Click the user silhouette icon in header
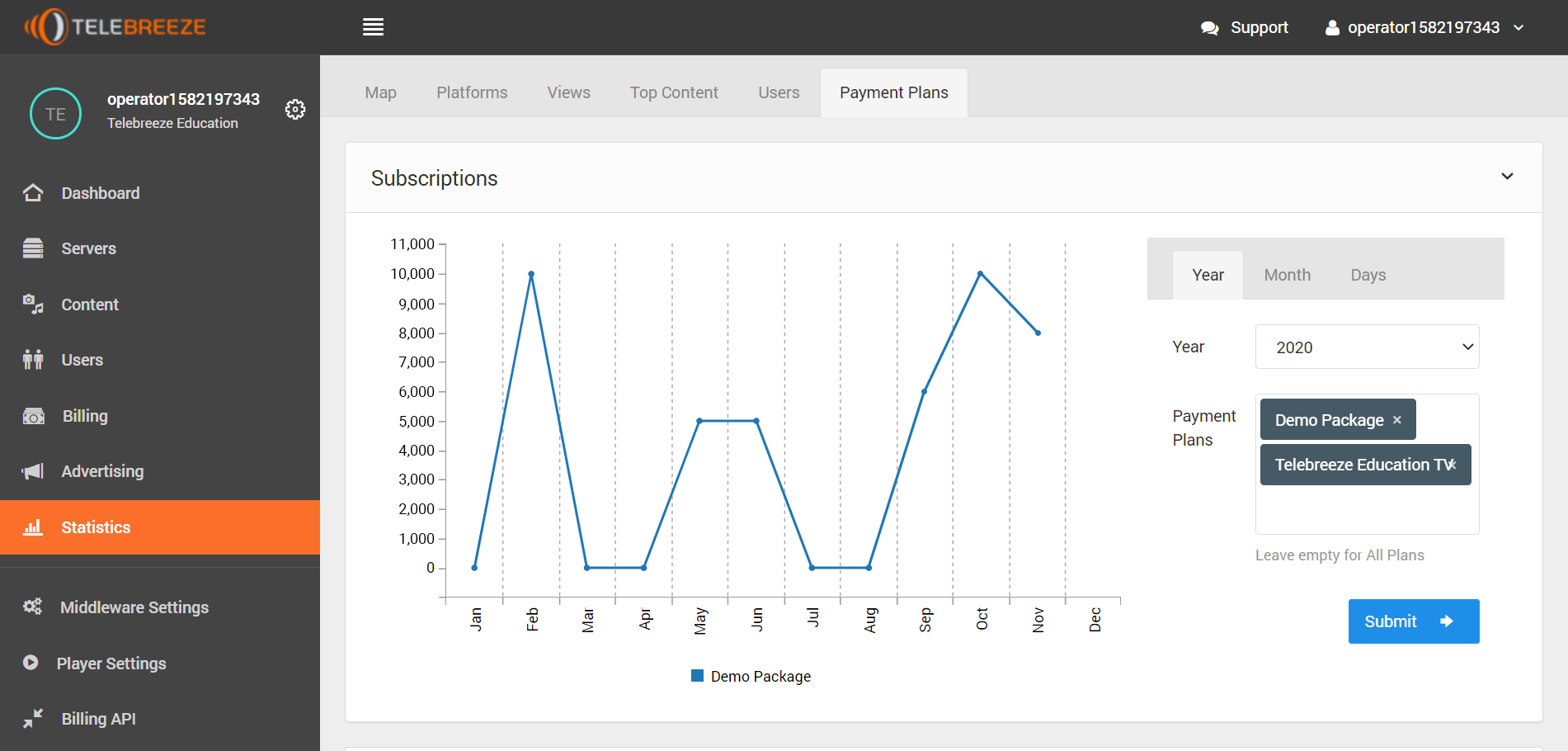Screen dimensions: 1568x751 (x=1332, y=28)
